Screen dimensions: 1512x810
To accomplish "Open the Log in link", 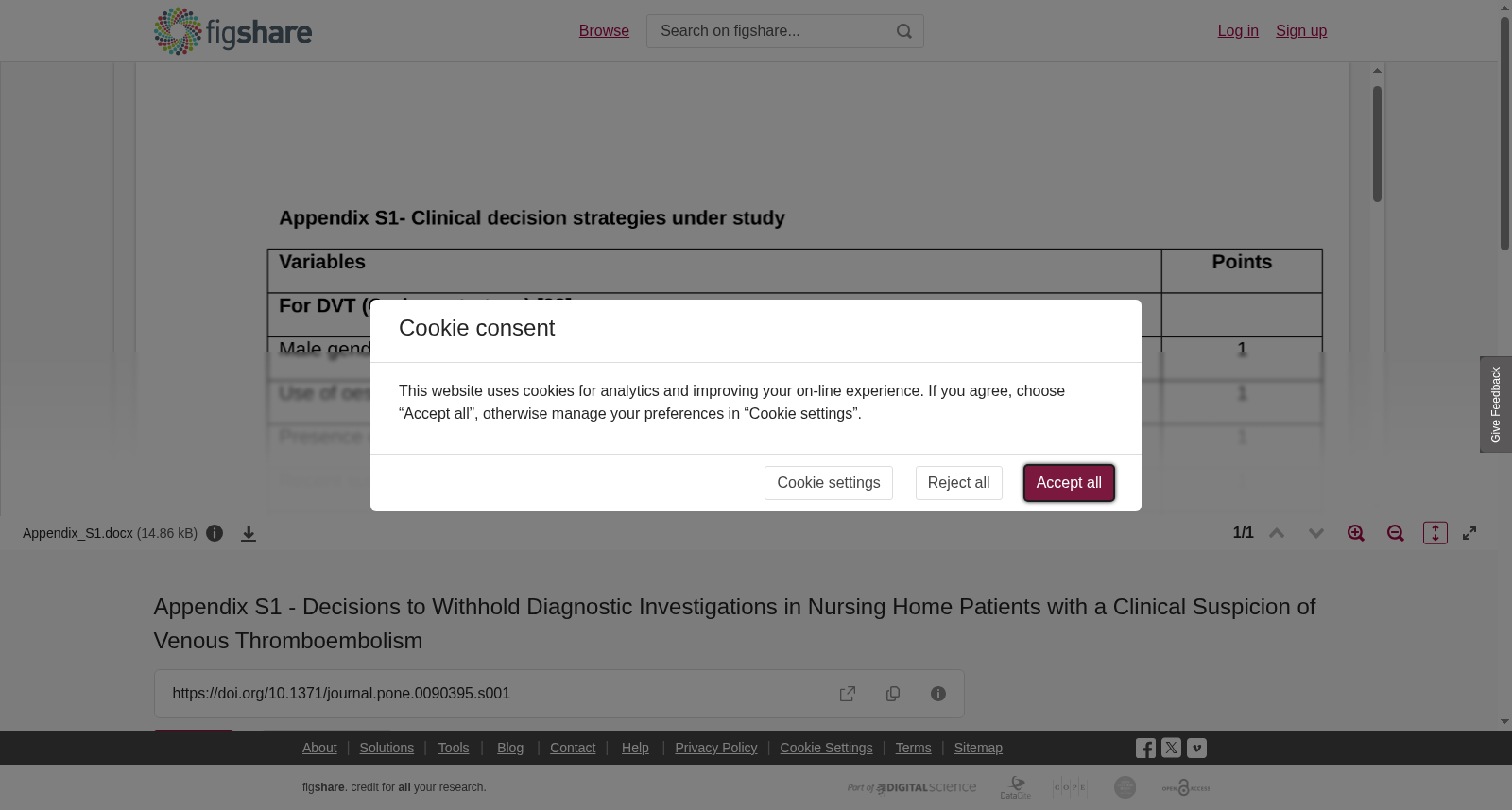I will 1238,31.
